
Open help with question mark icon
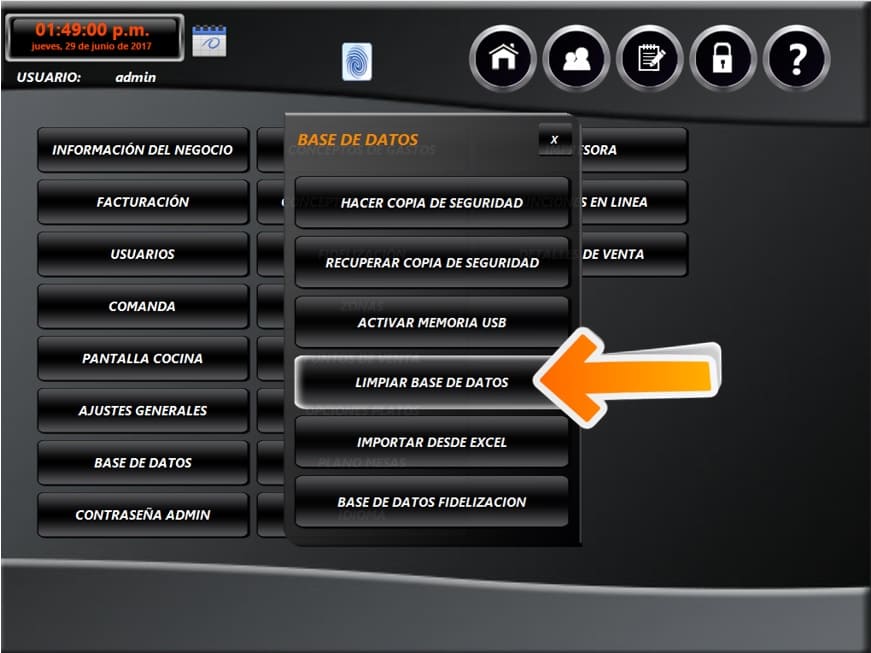(796, 58)
